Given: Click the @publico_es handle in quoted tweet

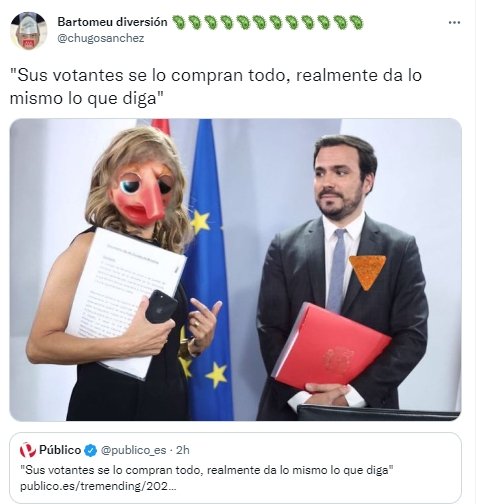Looking at the screenshot, I should click(x=133, y=450).
